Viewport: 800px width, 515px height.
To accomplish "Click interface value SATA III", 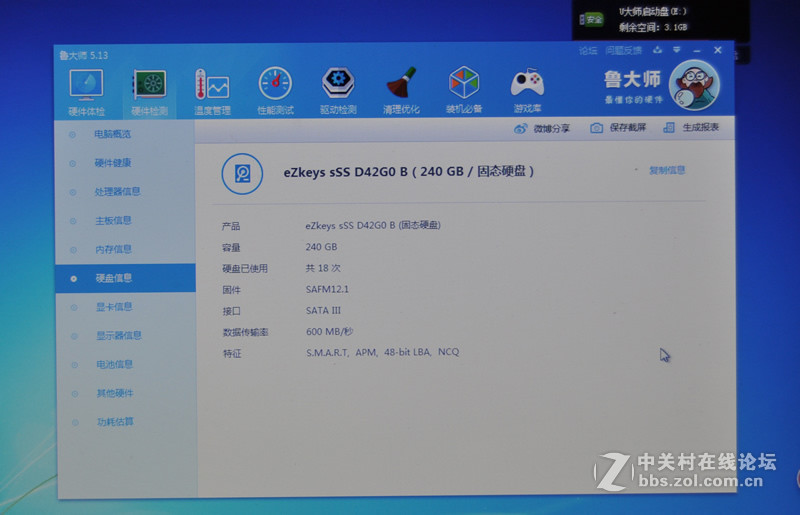I will click(x=323, y=310).
